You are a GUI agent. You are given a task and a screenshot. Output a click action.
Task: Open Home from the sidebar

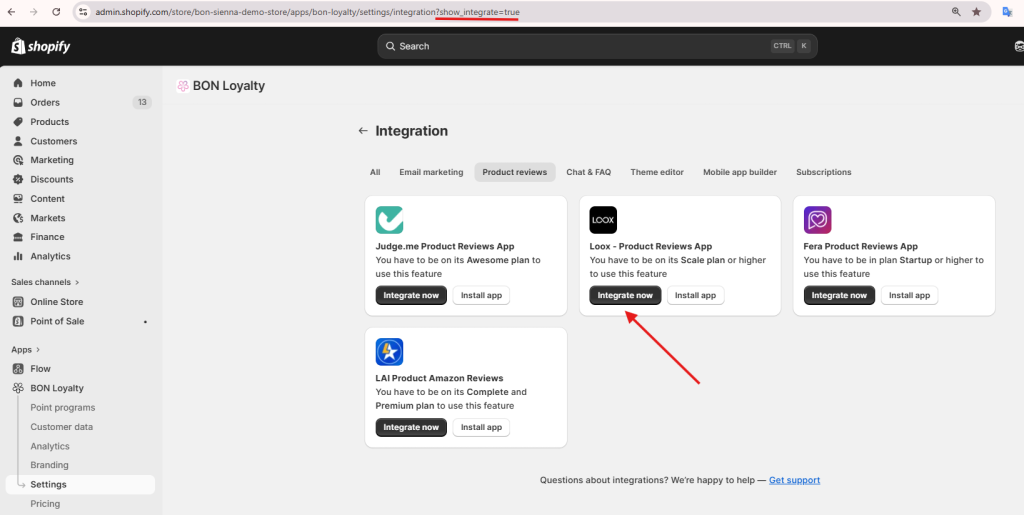click(x=43, y=83)
